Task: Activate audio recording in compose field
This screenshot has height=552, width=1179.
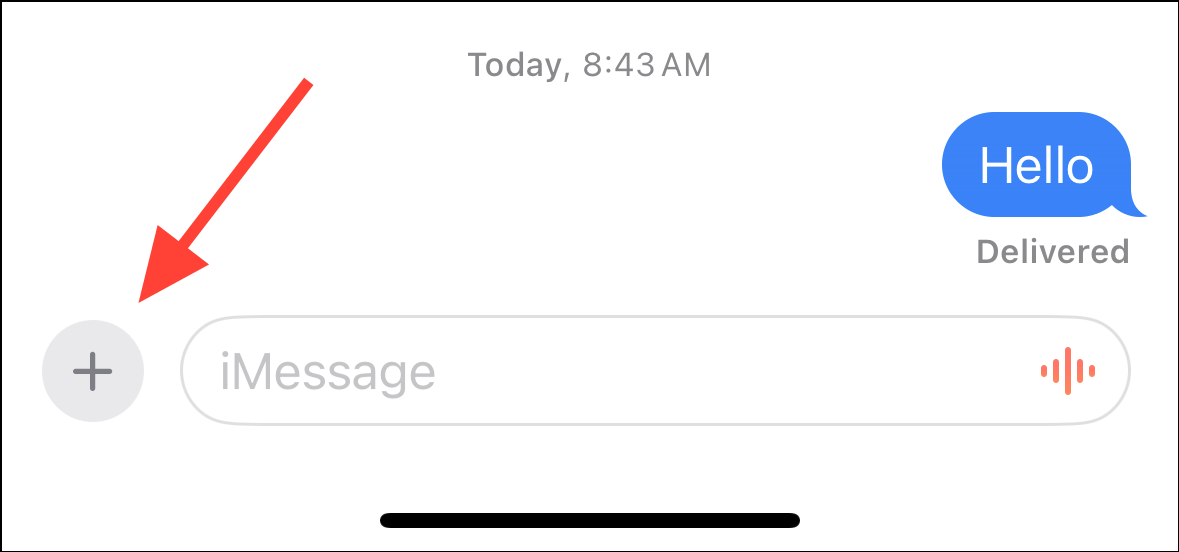Action: pos(1068,371)
